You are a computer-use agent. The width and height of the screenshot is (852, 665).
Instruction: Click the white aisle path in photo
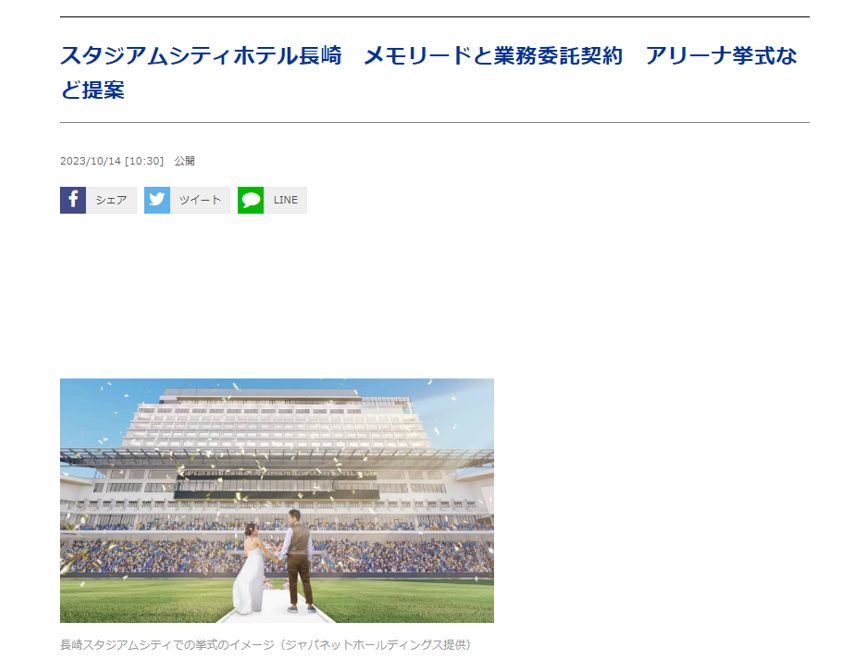click(x=276, y=608)
